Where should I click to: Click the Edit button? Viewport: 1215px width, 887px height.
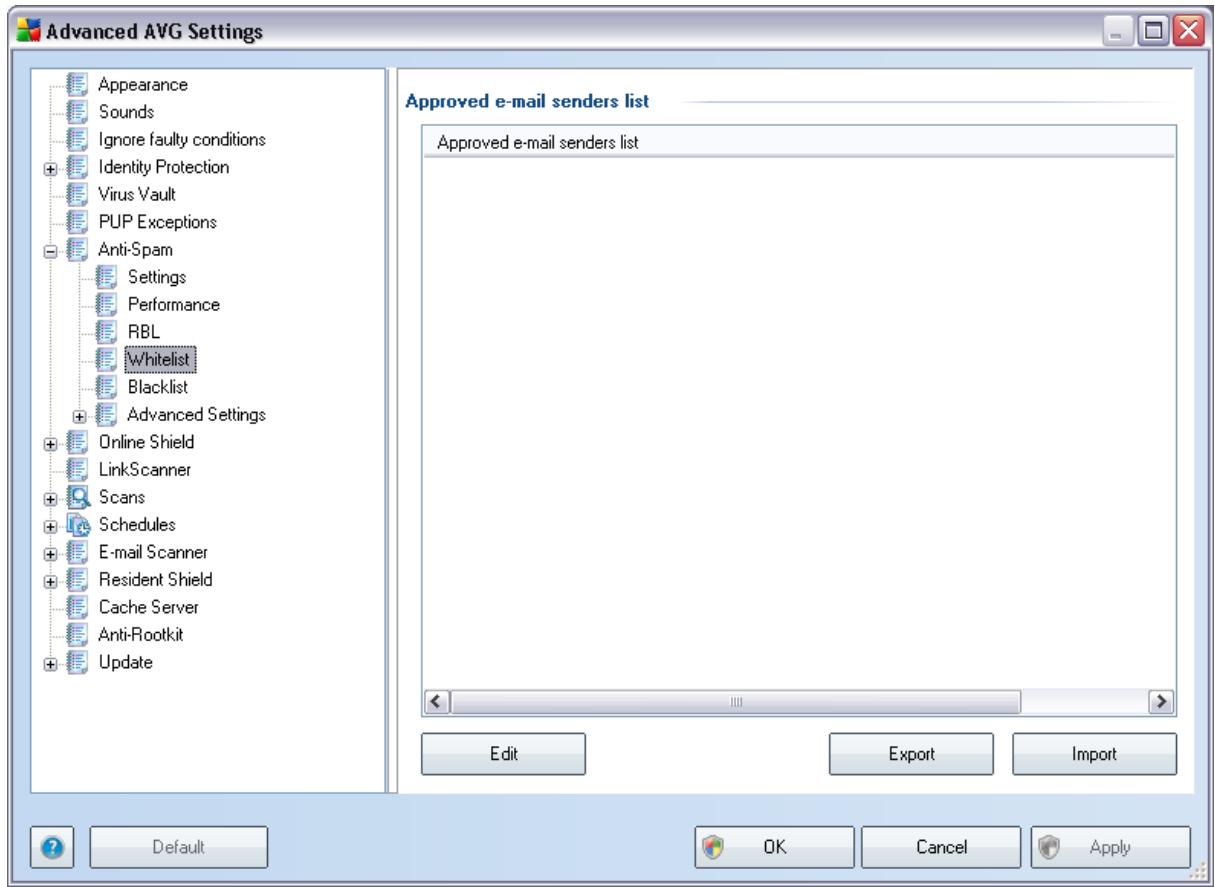503,755
